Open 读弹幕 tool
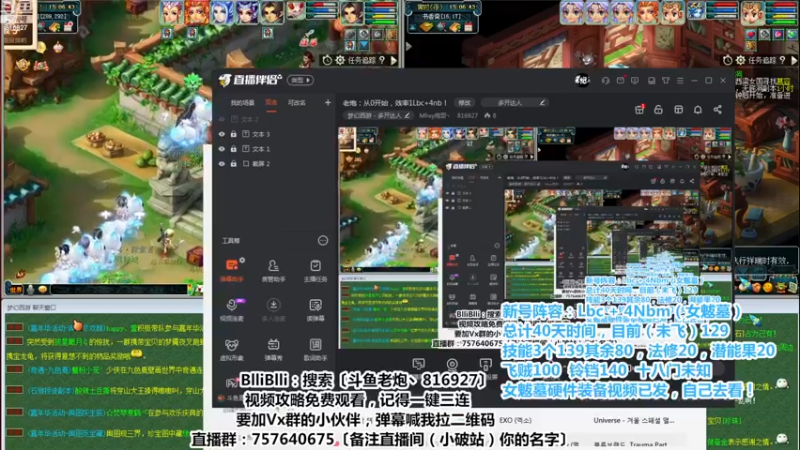 click(315, 309)
